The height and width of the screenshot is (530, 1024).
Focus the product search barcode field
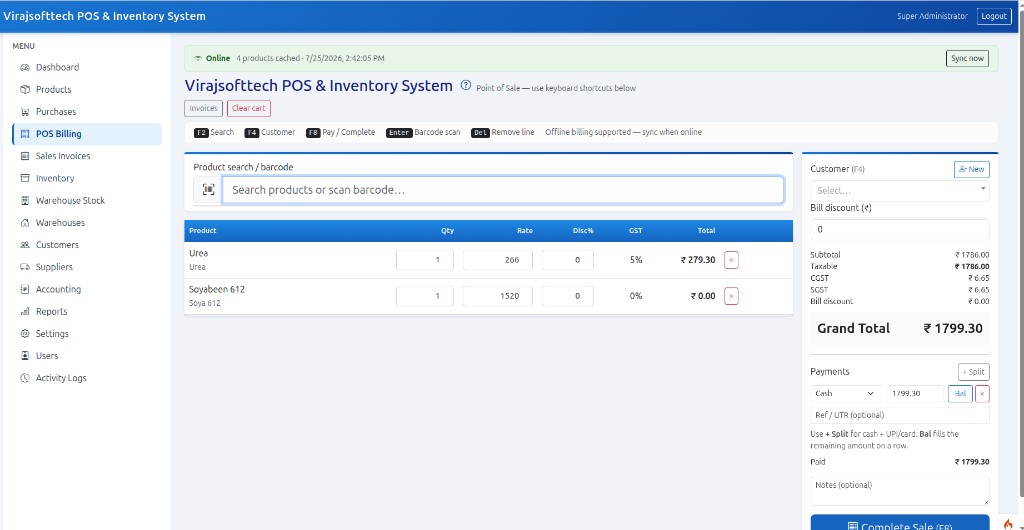(503, 190)
